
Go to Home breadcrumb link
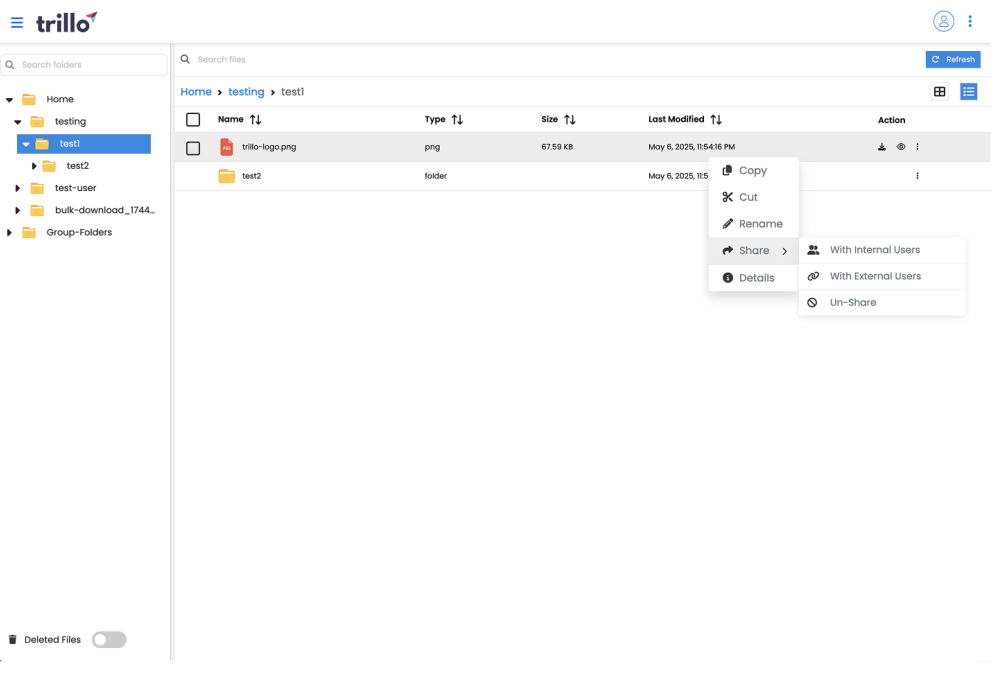[x=196, y=92]
